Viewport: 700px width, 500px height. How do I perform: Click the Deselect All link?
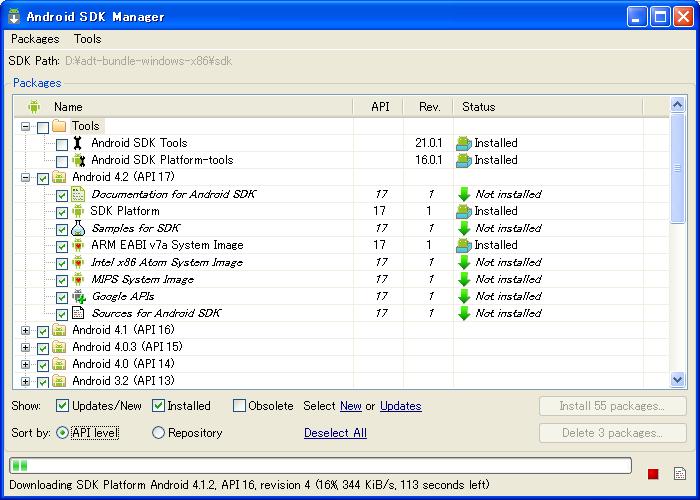coord(335,433)
